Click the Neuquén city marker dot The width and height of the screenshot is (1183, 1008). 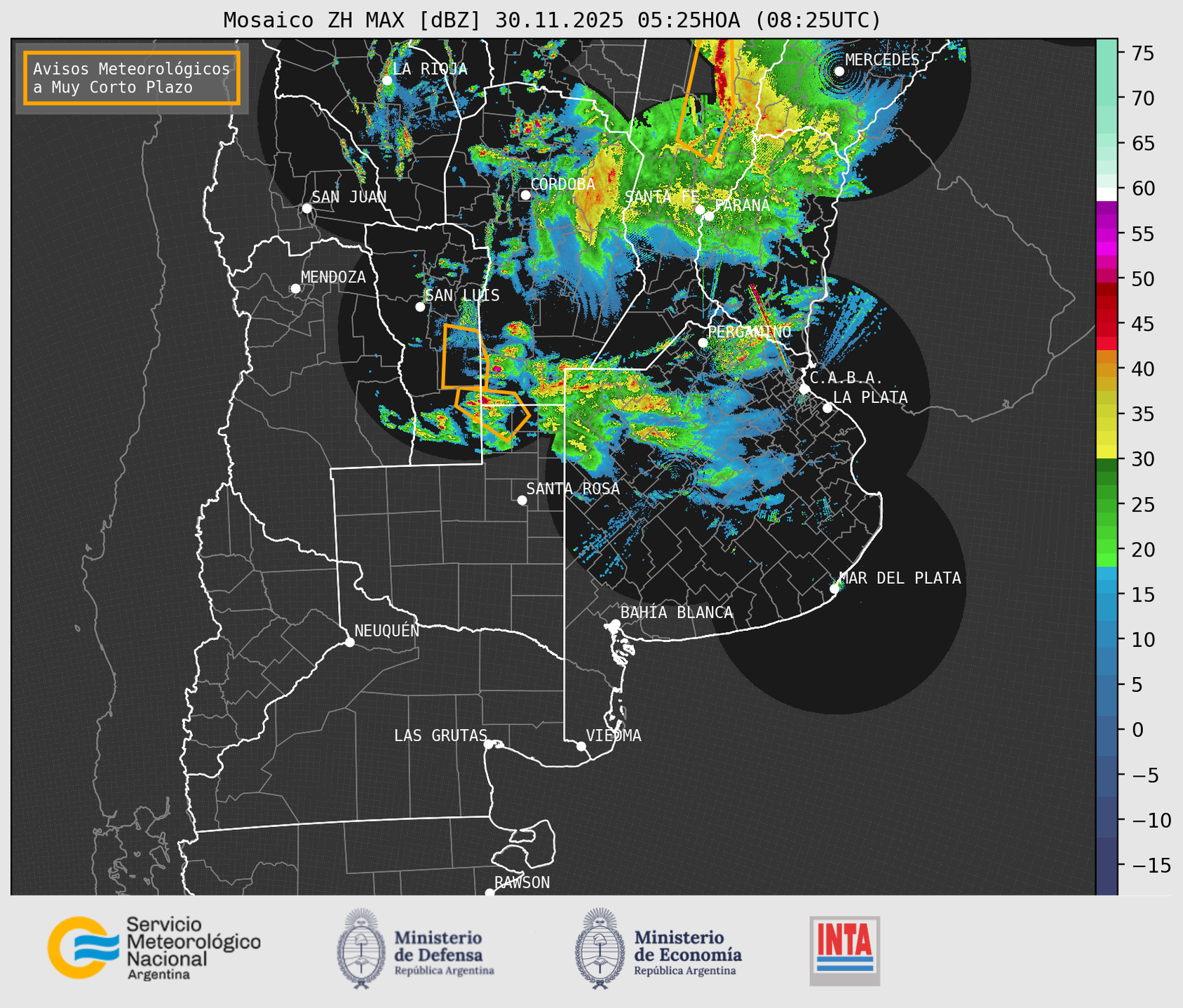tap(349, 642)
